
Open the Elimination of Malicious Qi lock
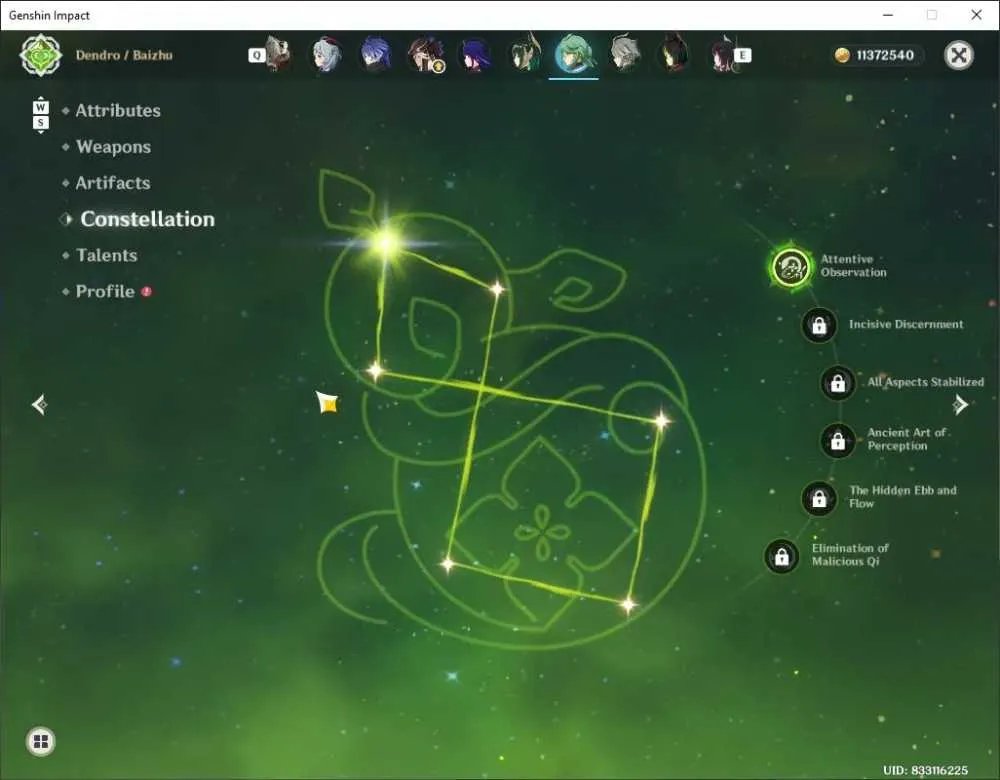[781, 556]
